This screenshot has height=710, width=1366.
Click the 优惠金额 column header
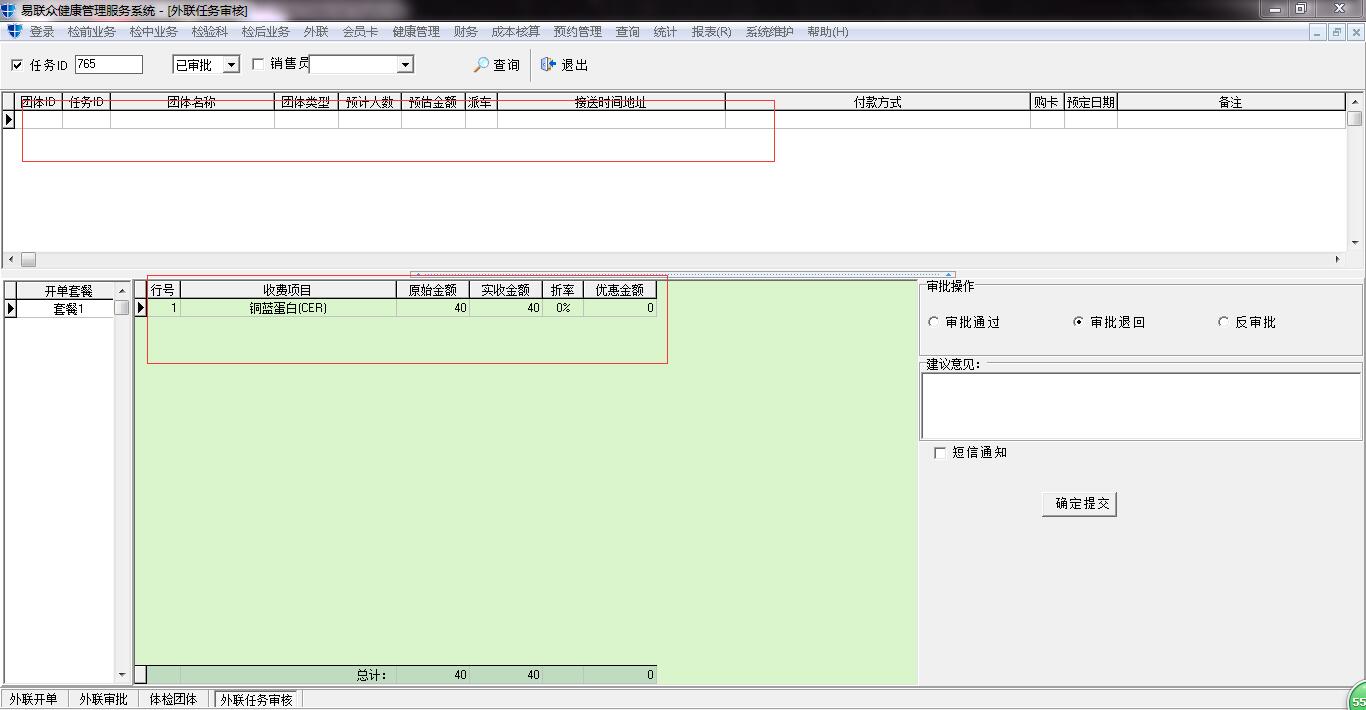(x=620, y=290)
